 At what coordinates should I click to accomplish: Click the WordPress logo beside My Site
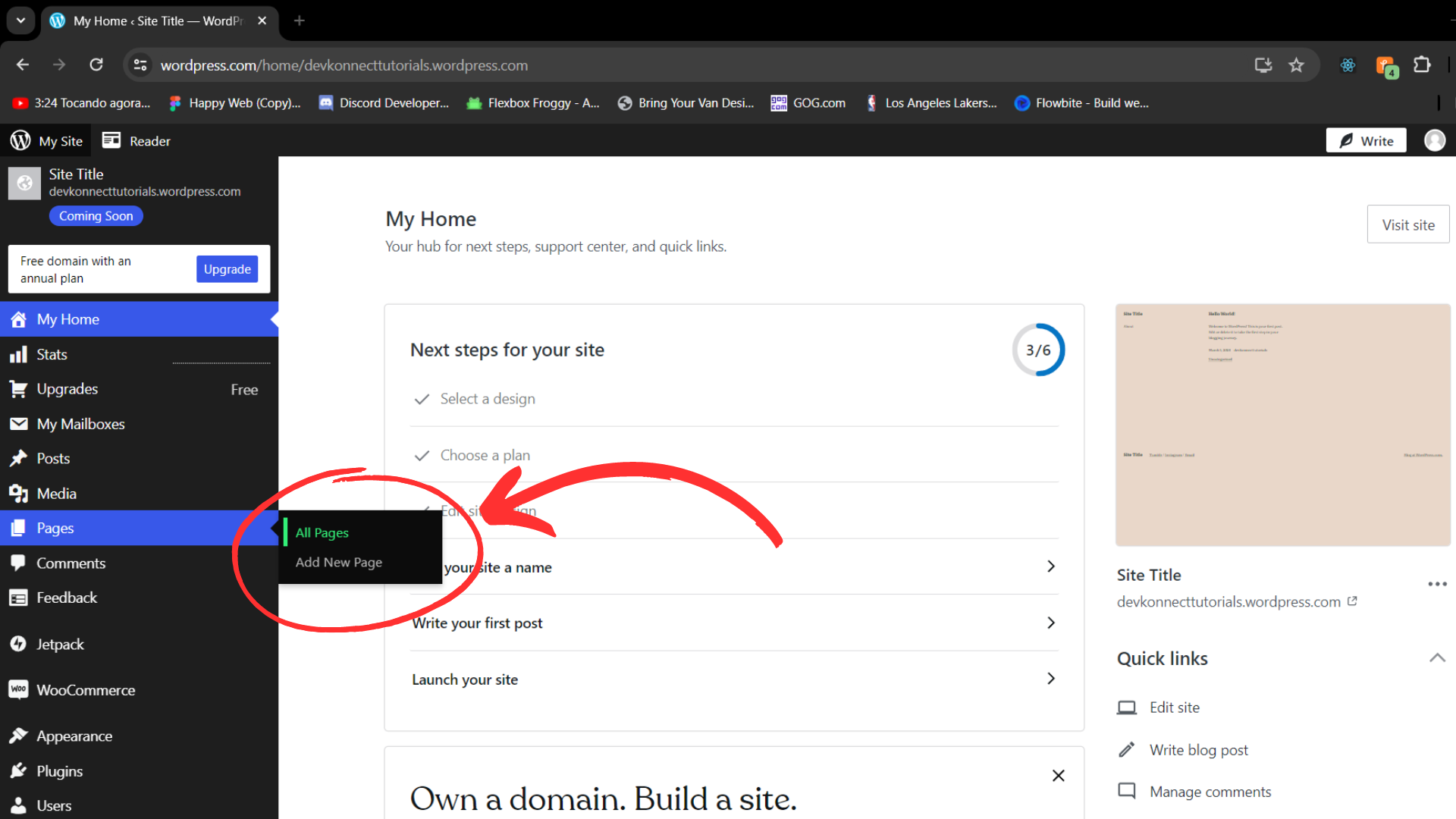pyautogui.click(x=20, y=140)
